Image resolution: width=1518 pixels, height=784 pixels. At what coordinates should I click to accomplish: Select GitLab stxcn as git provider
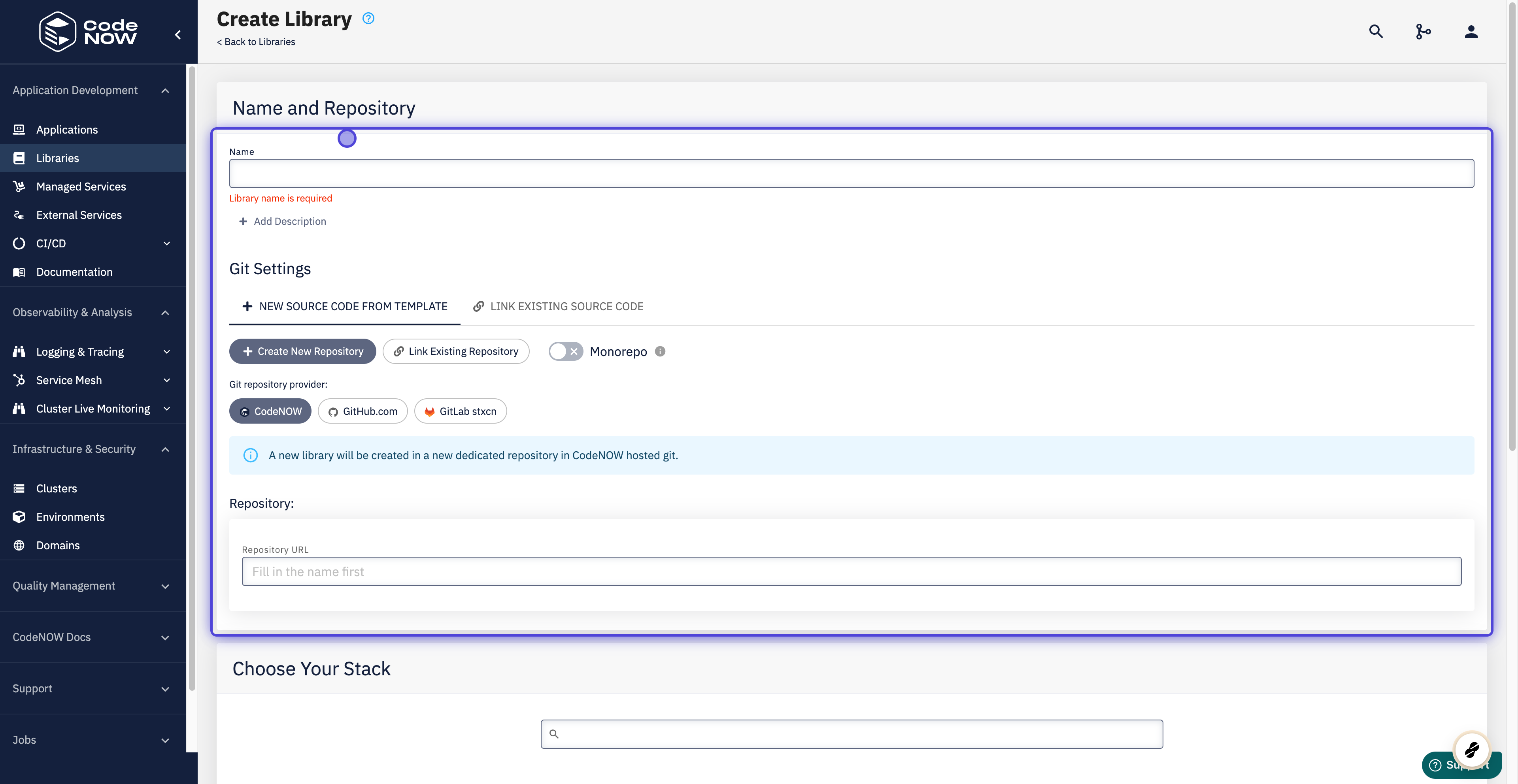pos(461,411)
